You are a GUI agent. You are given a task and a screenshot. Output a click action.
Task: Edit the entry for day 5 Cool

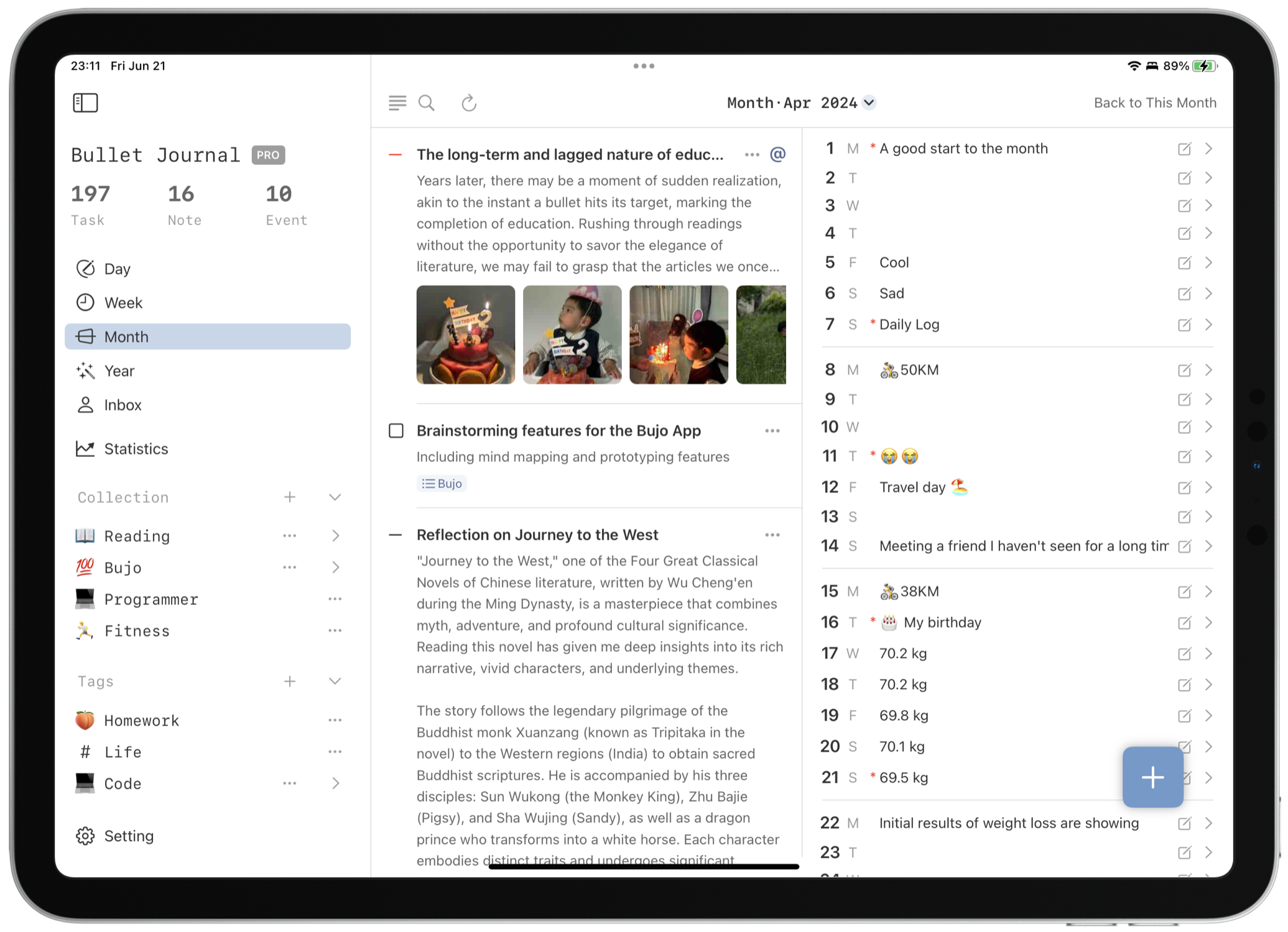pos(1184,262)
